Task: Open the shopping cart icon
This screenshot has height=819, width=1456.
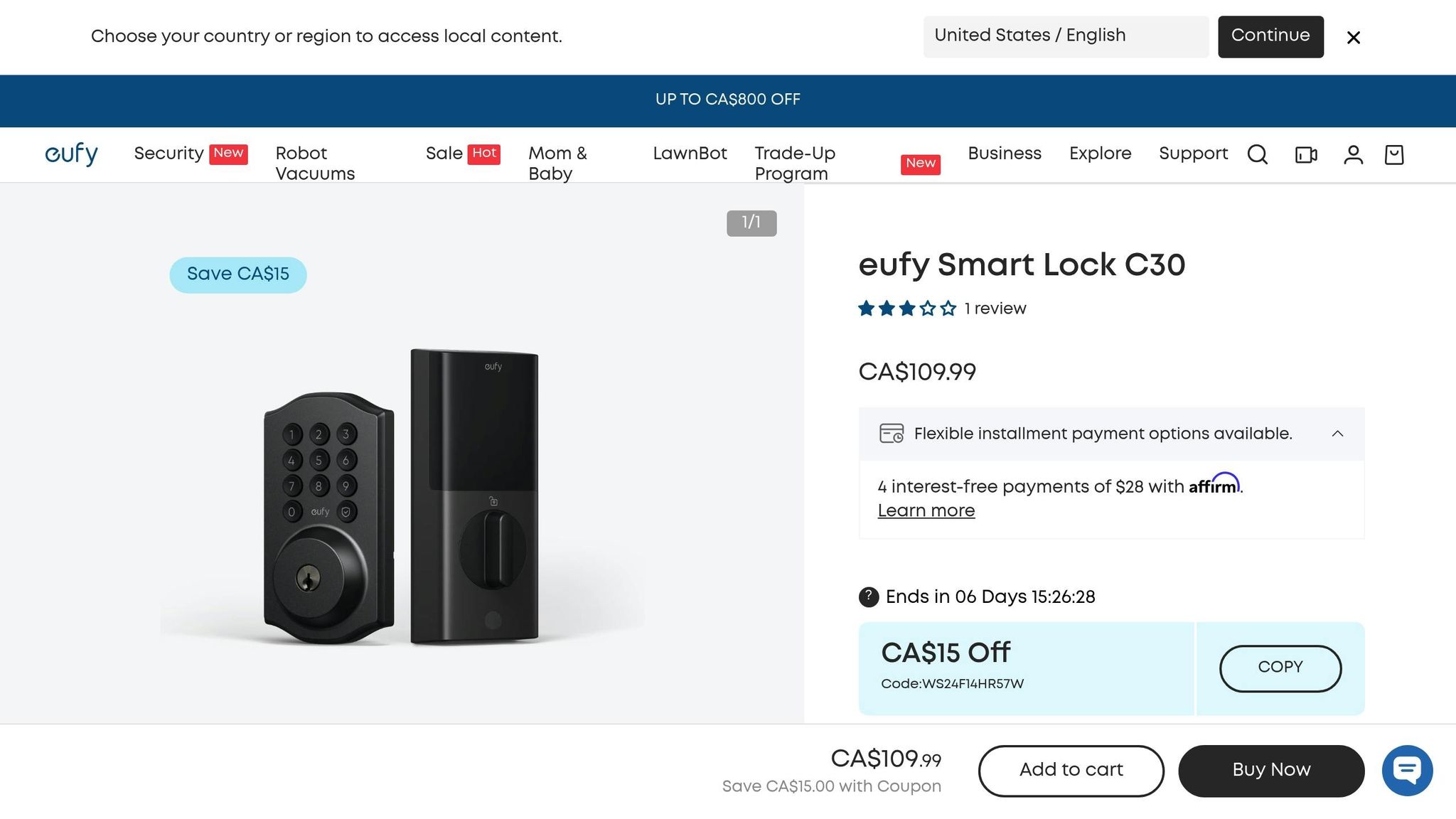Action: coord(1393,154)
